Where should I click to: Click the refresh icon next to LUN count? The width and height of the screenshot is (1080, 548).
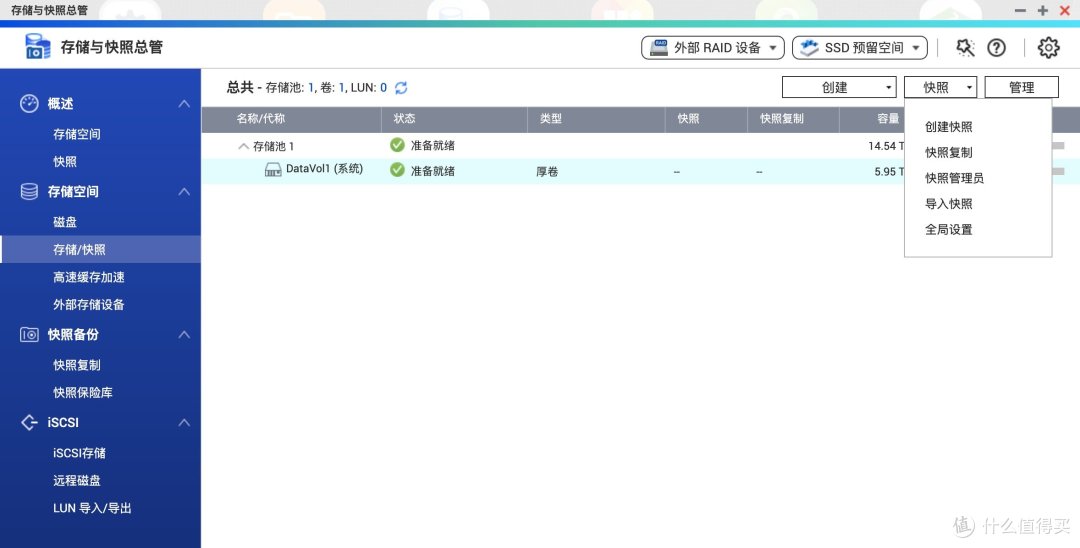401,88
